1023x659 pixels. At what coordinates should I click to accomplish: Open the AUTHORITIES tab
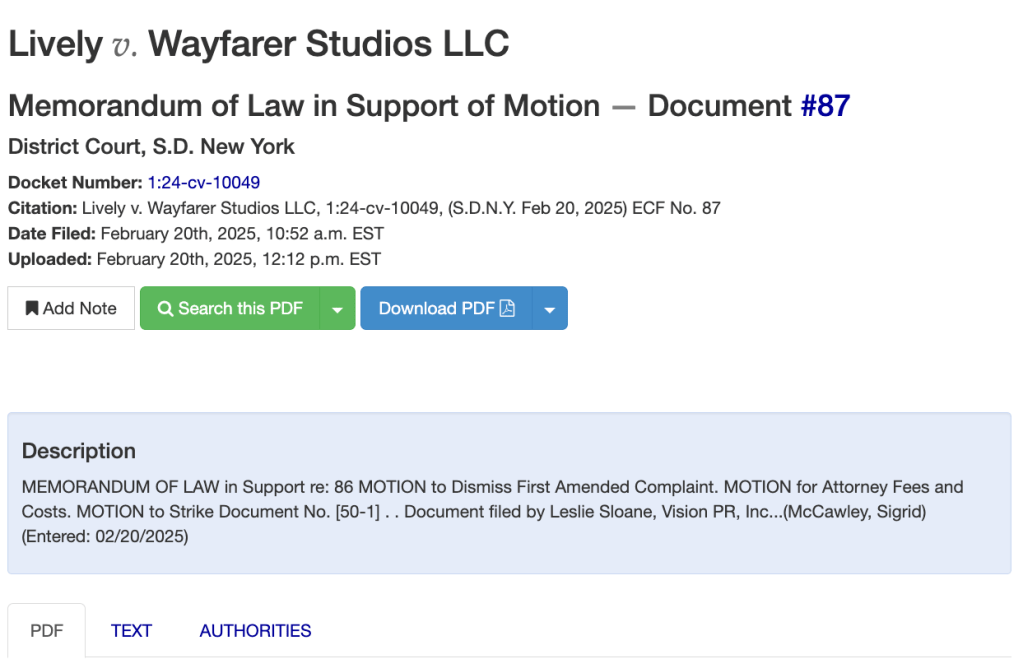tap(255, 631)
